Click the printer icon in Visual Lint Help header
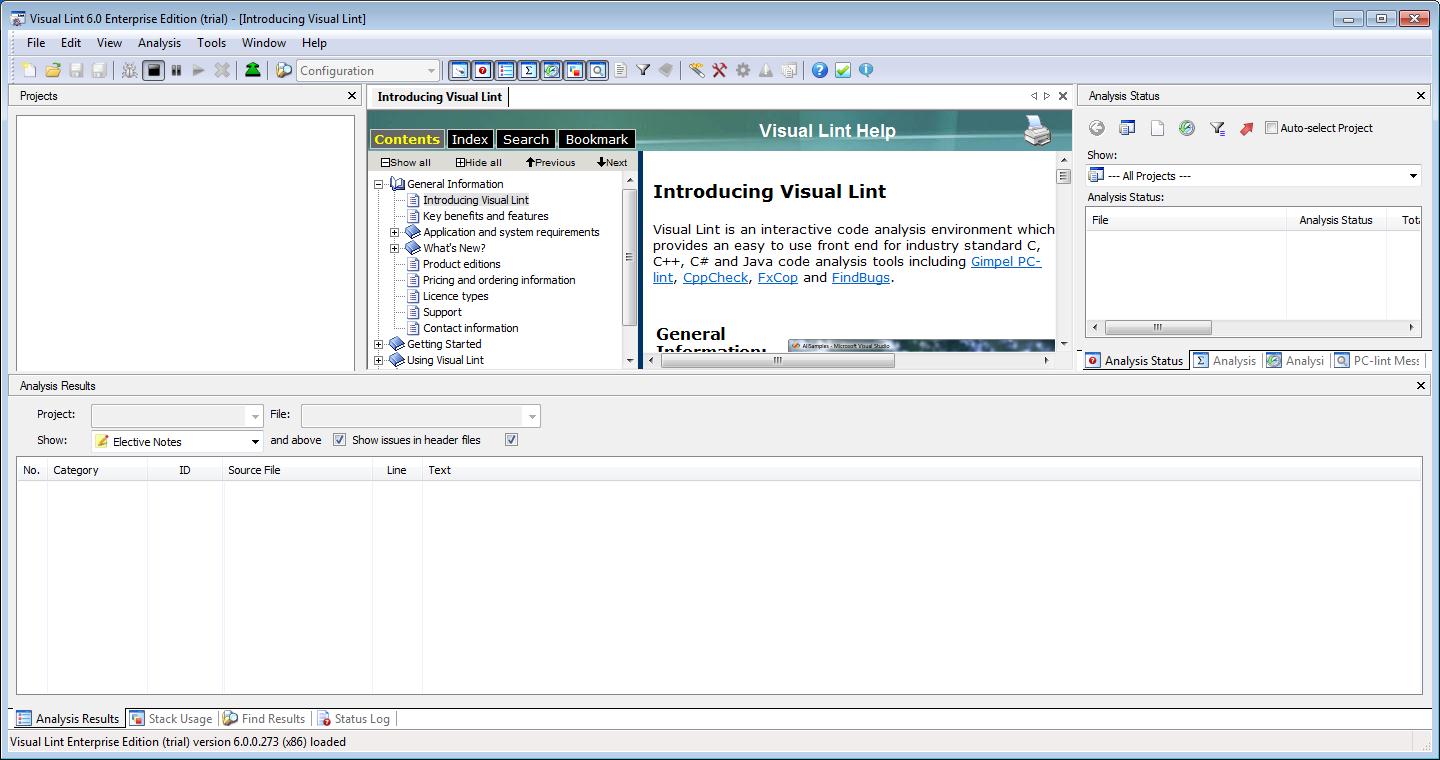The image size is (1440, 760). point(1037,130)
